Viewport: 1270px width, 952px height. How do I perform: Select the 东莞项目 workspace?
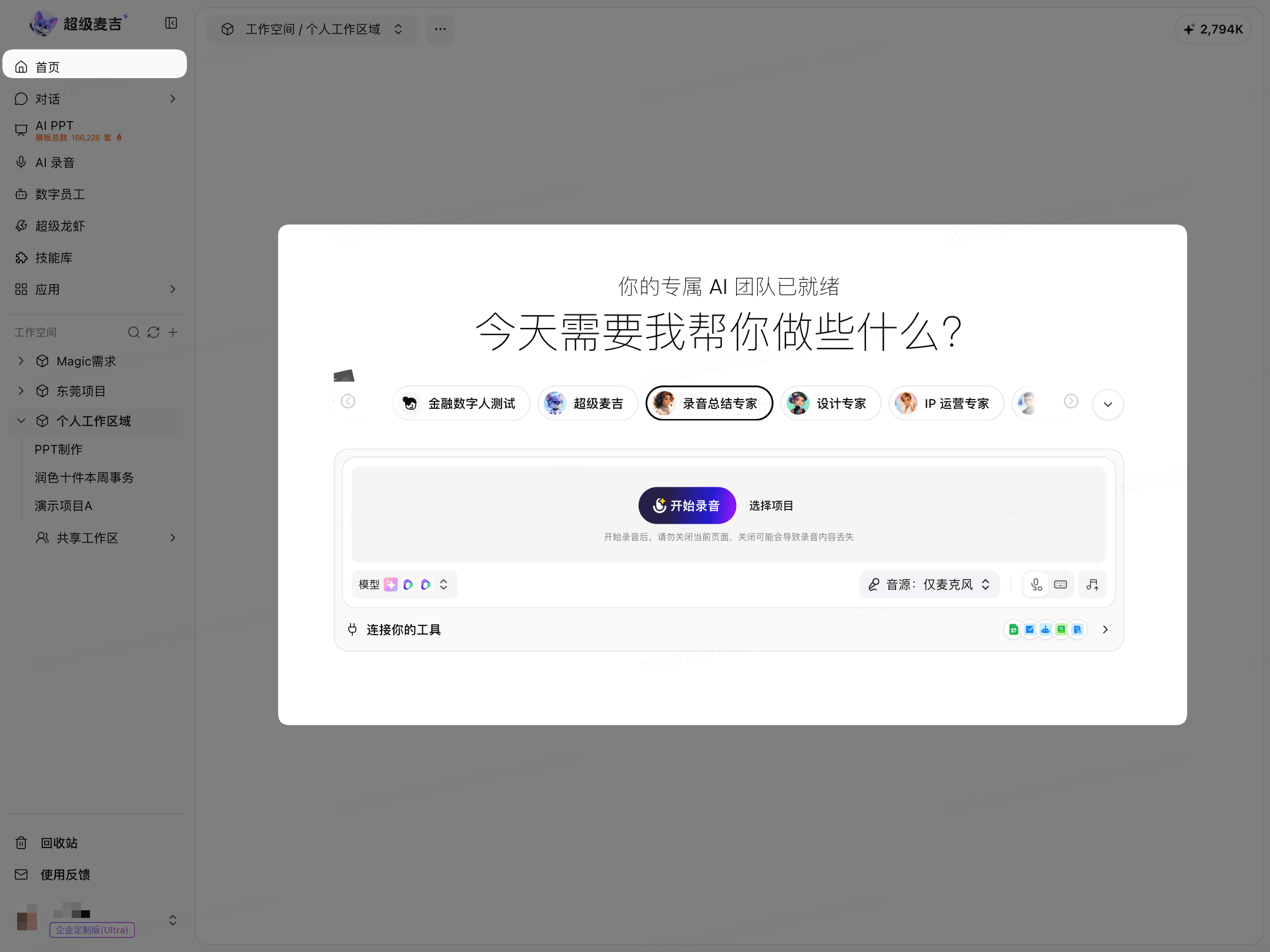click(81, 391)
